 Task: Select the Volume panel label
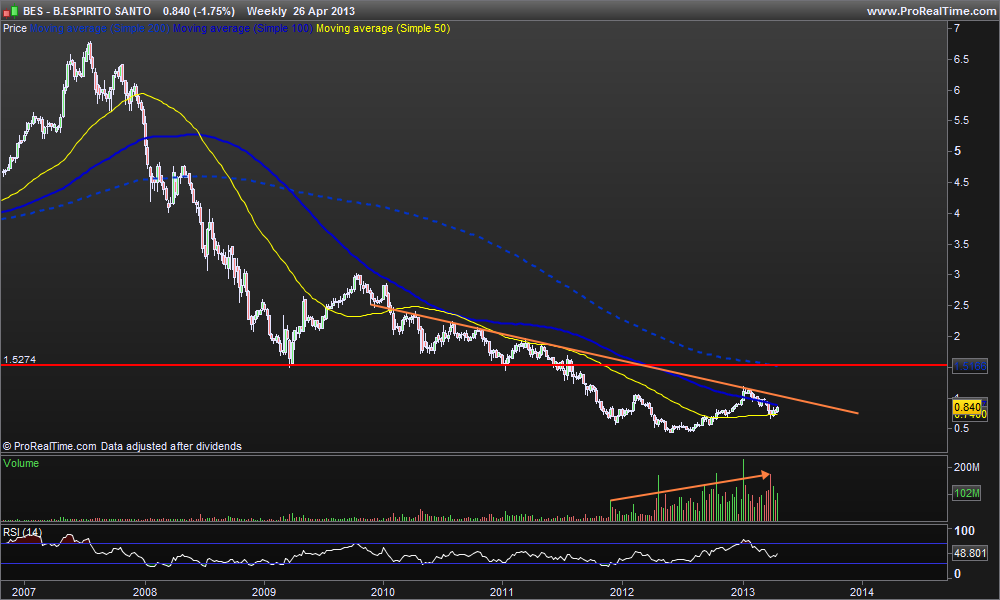coord(21,464)
